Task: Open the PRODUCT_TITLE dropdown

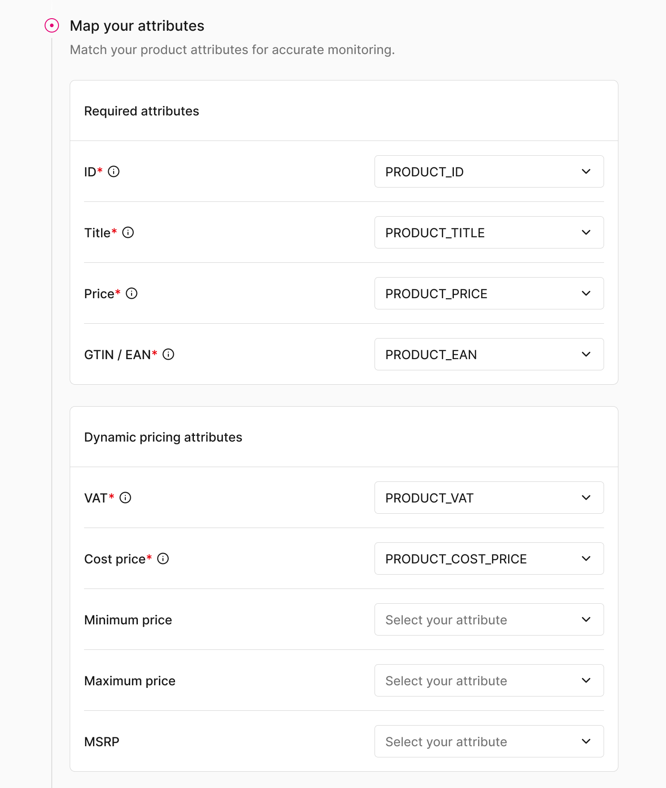Action: (489, 232)
